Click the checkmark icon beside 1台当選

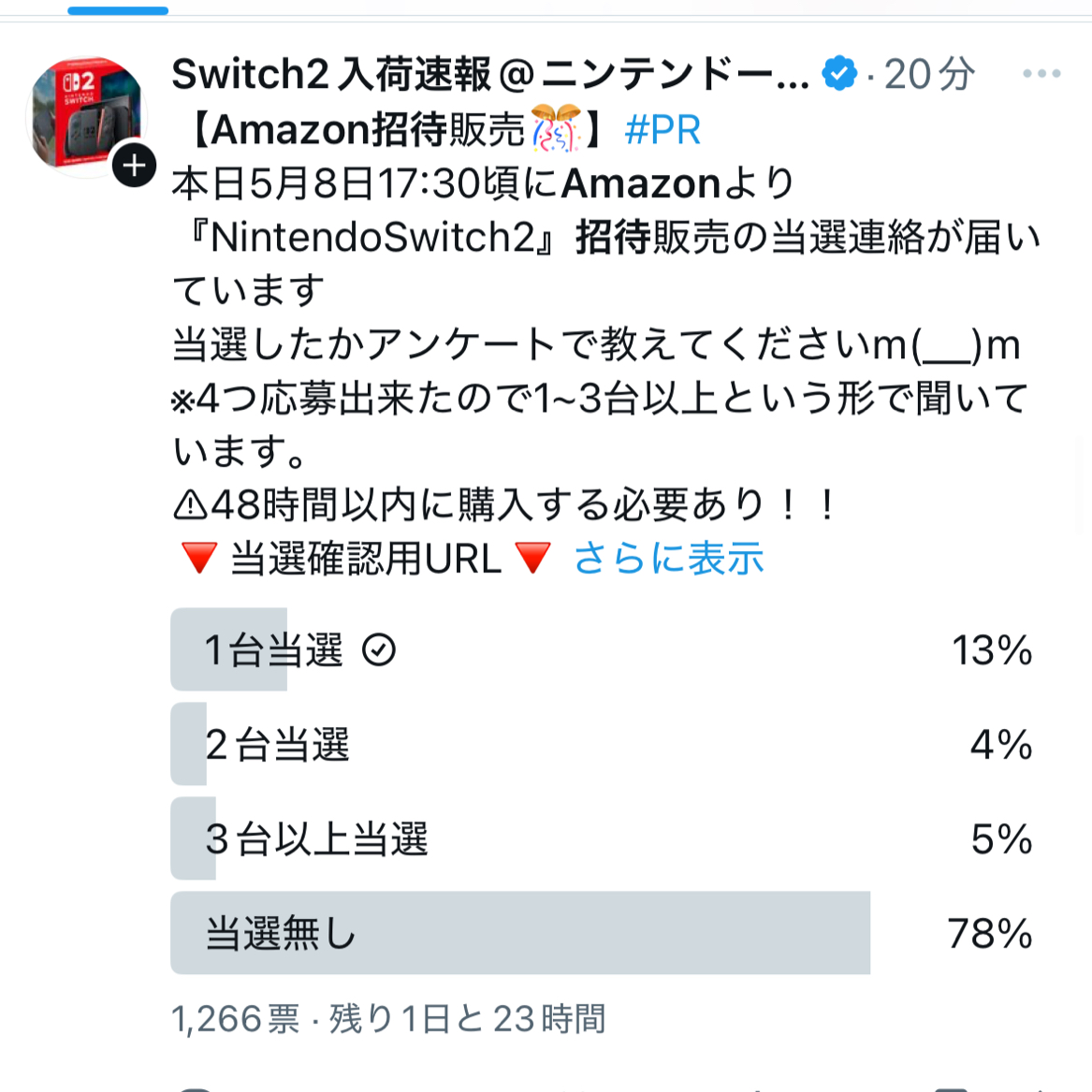click(x=379, y=649)
